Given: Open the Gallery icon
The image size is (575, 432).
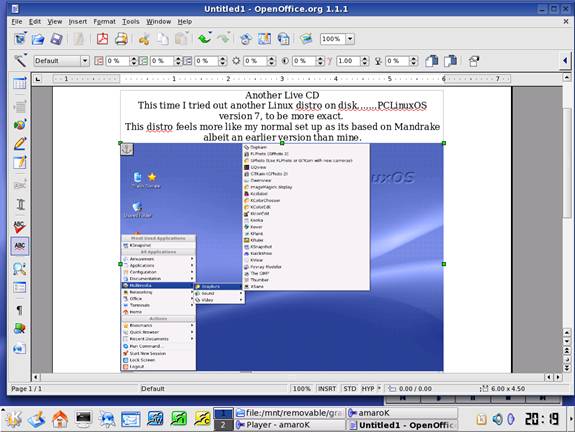Looking at the screenshot, I should tap(306, 39).
